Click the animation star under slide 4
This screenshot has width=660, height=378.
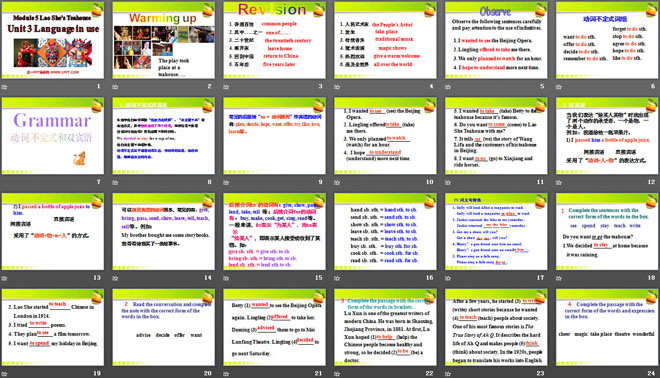(x=337, y=87)
